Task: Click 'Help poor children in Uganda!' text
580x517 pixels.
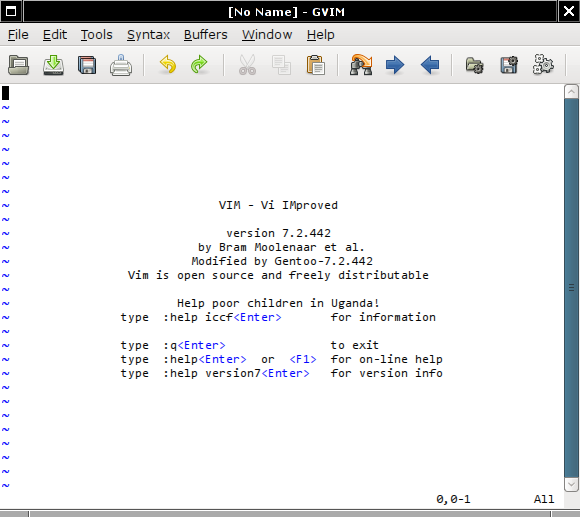Action: click(x=278, y=303)
